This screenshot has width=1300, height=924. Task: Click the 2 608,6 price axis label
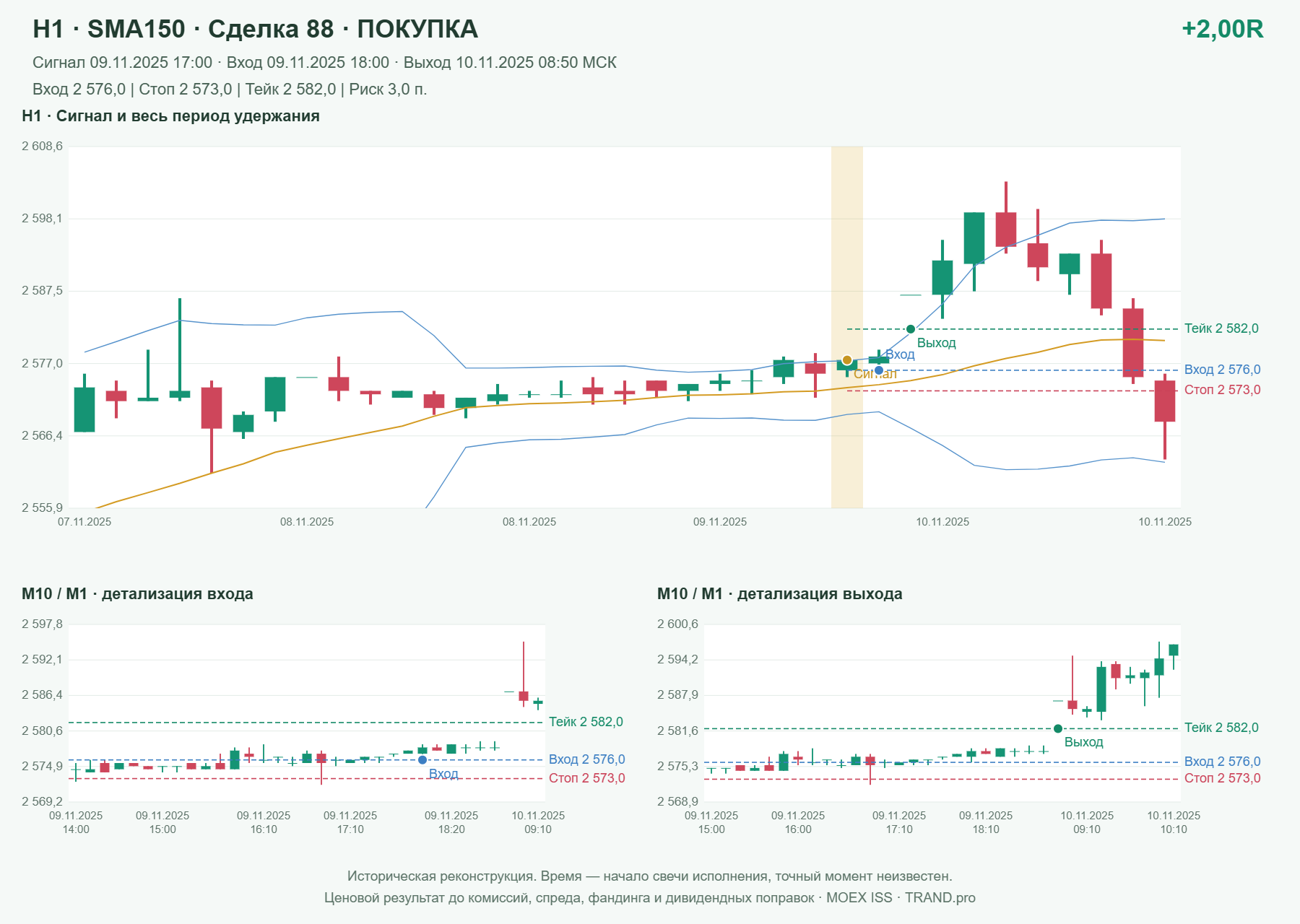[x=42, y=147]
